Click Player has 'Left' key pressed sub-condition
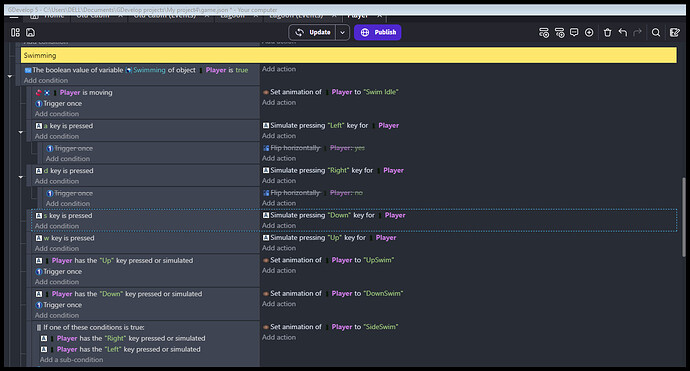690x371 pixels. (121, 349)
